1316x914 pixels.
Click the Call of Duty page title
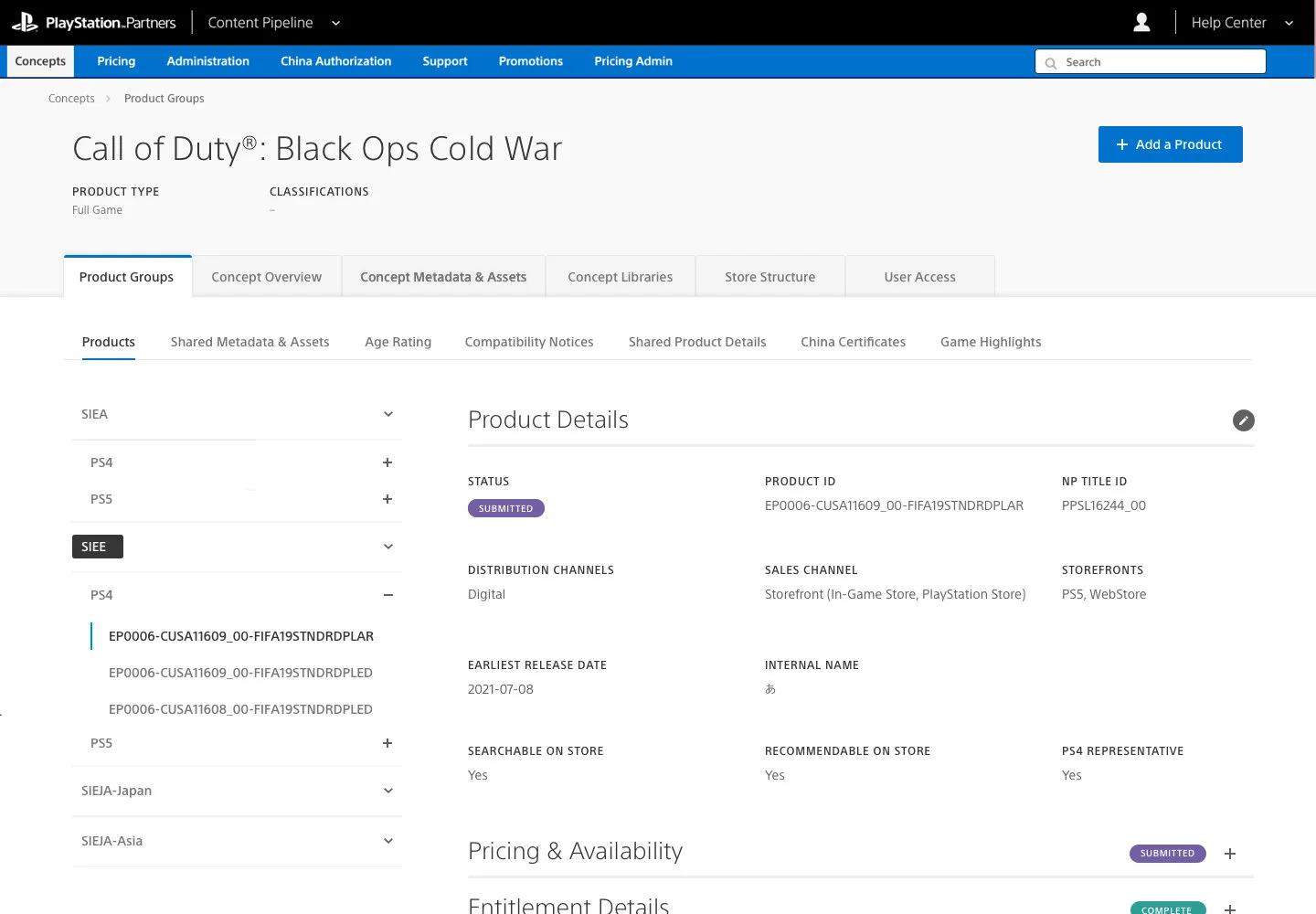point(317,149)
